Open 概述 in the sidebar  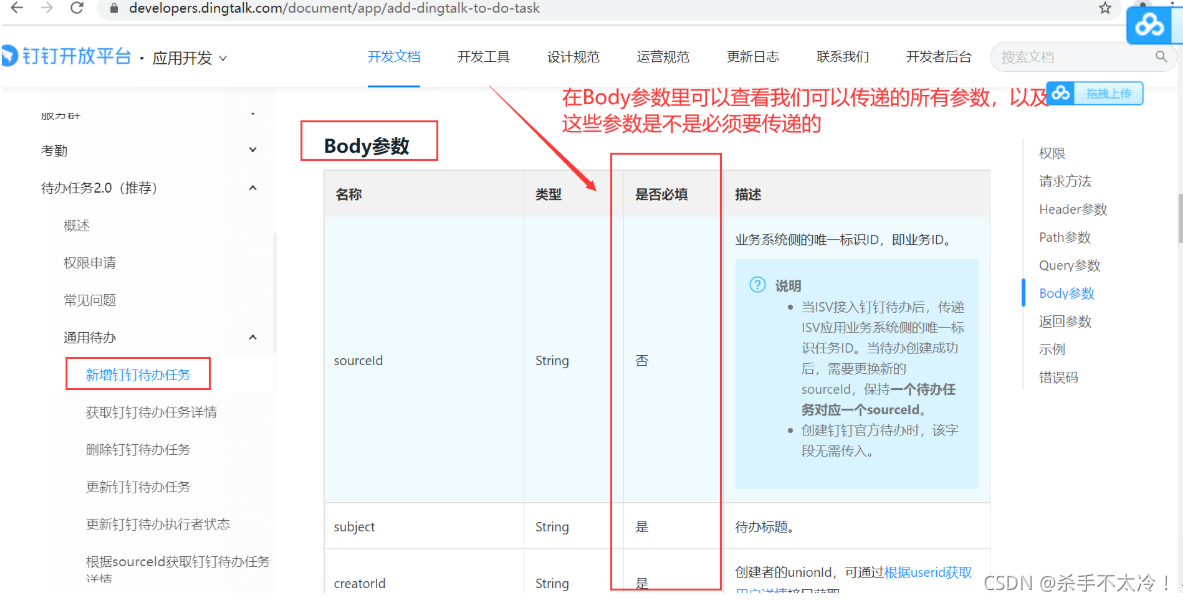pyautogui.click(x=77, y=225)
